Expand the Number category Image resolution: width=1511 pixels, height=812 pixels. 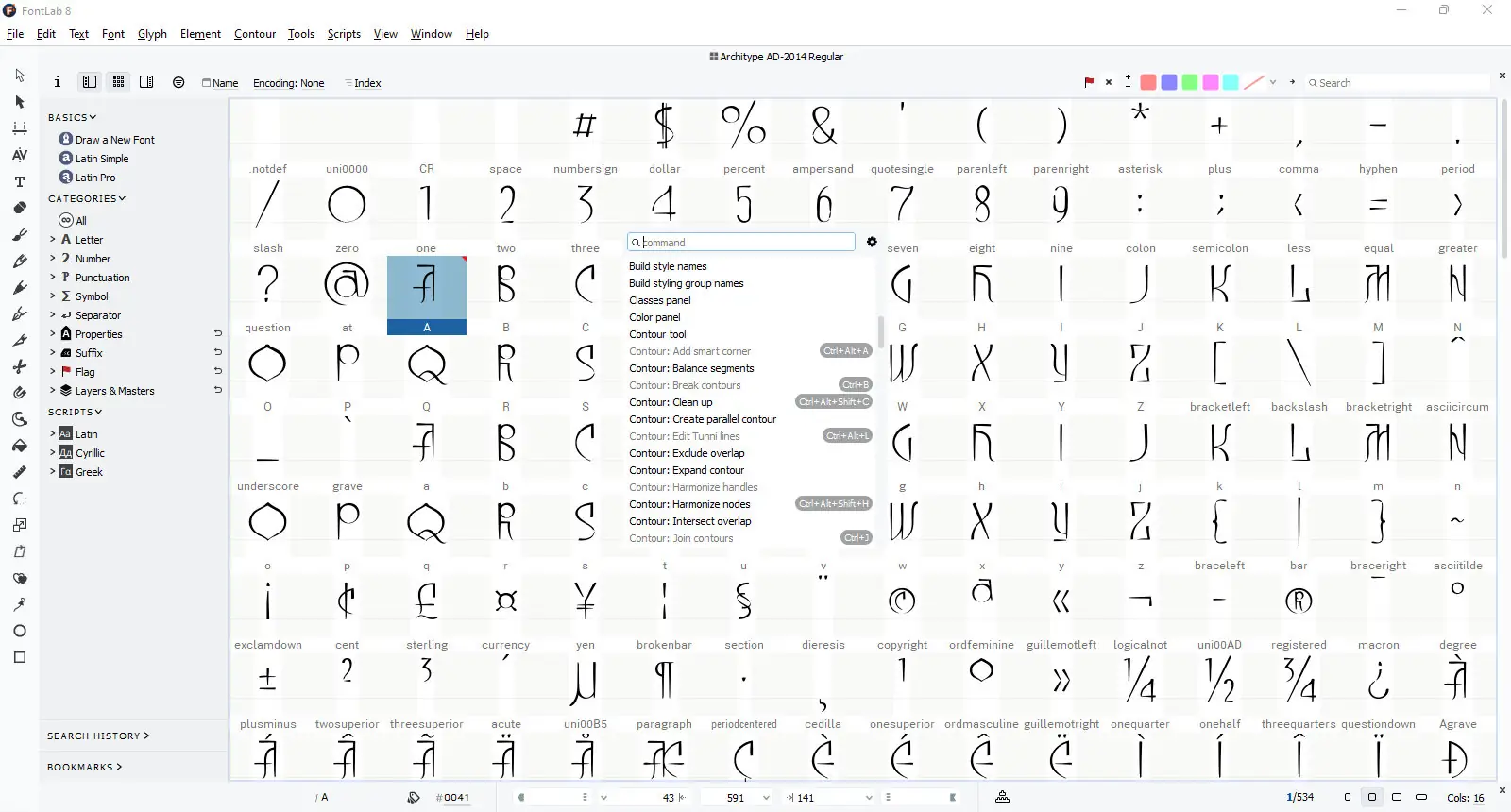(52, 258)
